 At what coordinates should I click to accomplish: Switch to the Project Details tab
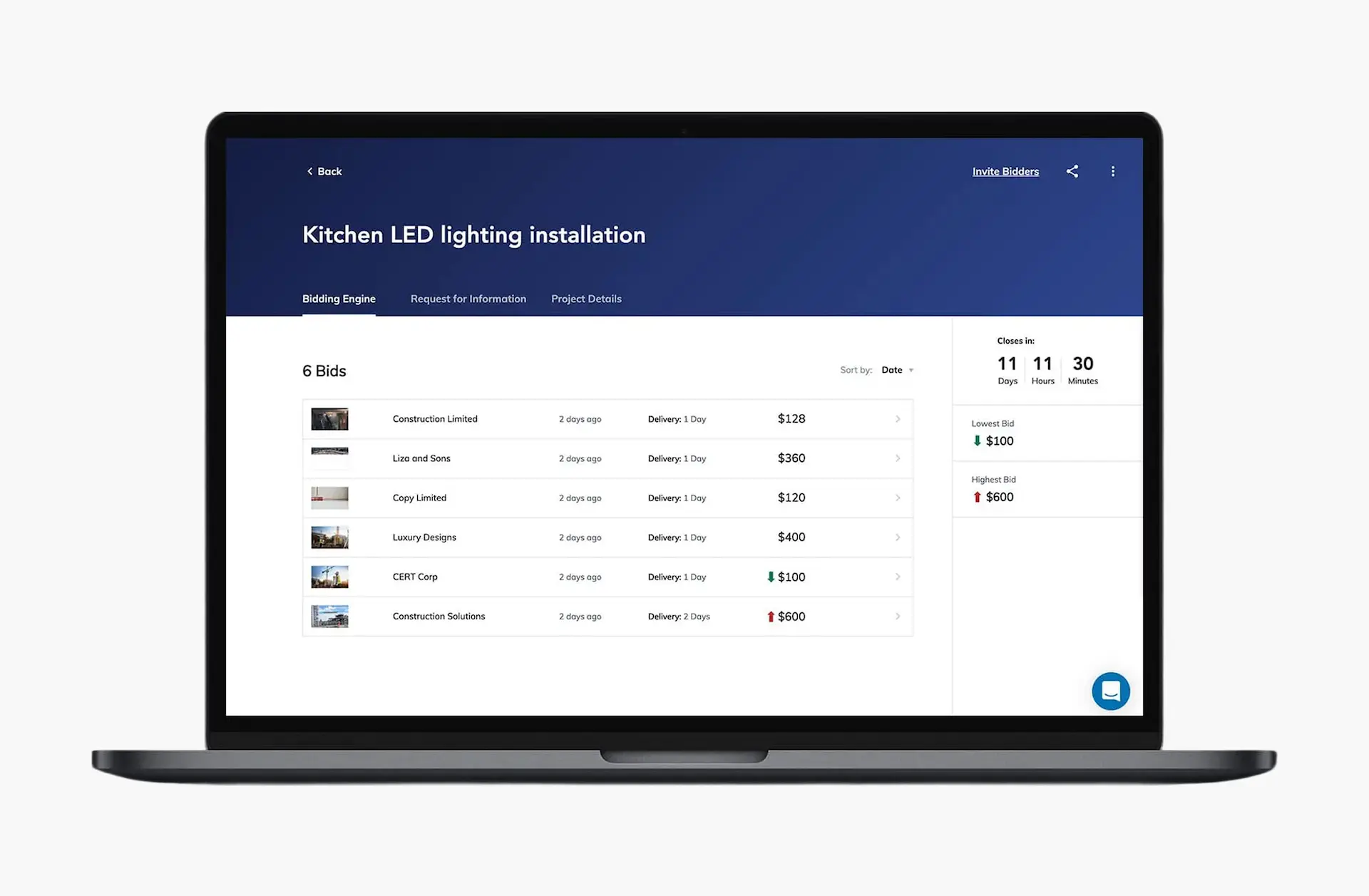pyautogui.click(x=586, y=299)
